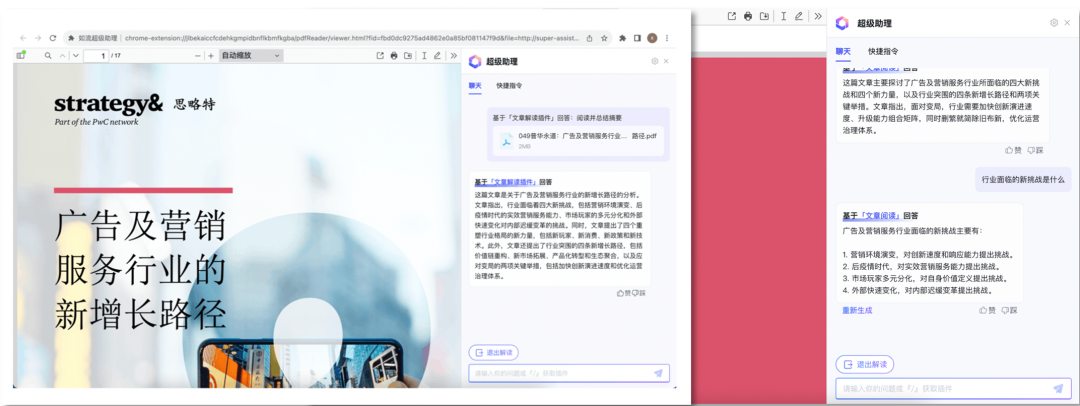This screenshot has width=1080, height=406.
Task: Open the 自动缩放 zoom dropdown
Action: point(251,55)
